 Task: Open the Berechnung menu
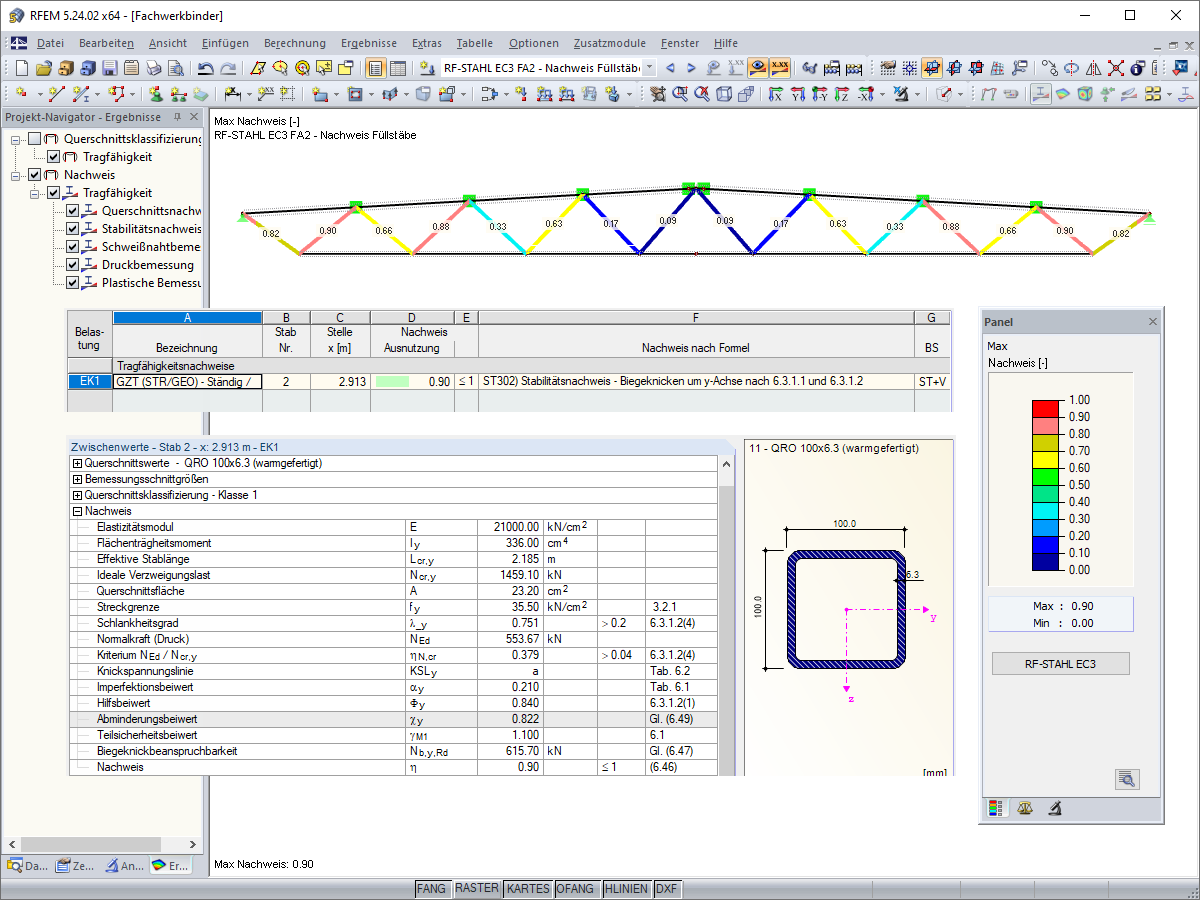[295, 43]
